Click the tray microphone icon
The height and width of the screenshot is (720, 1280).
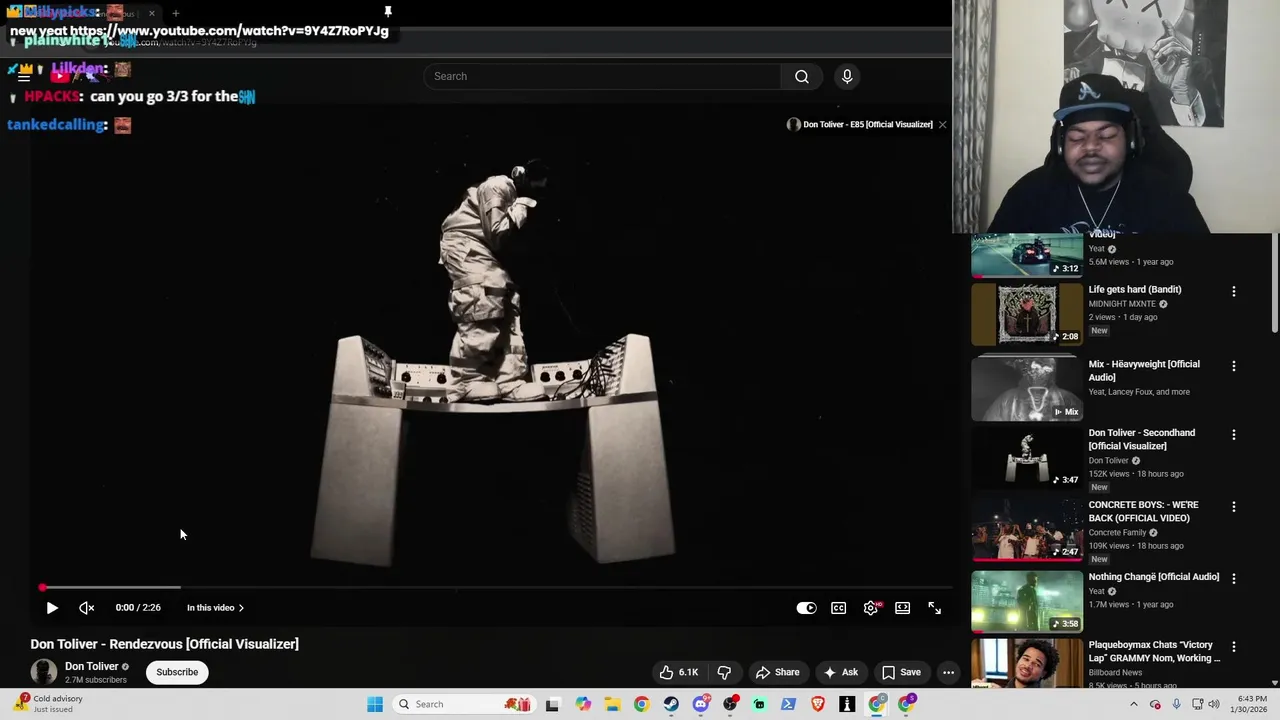[1176, 704]
